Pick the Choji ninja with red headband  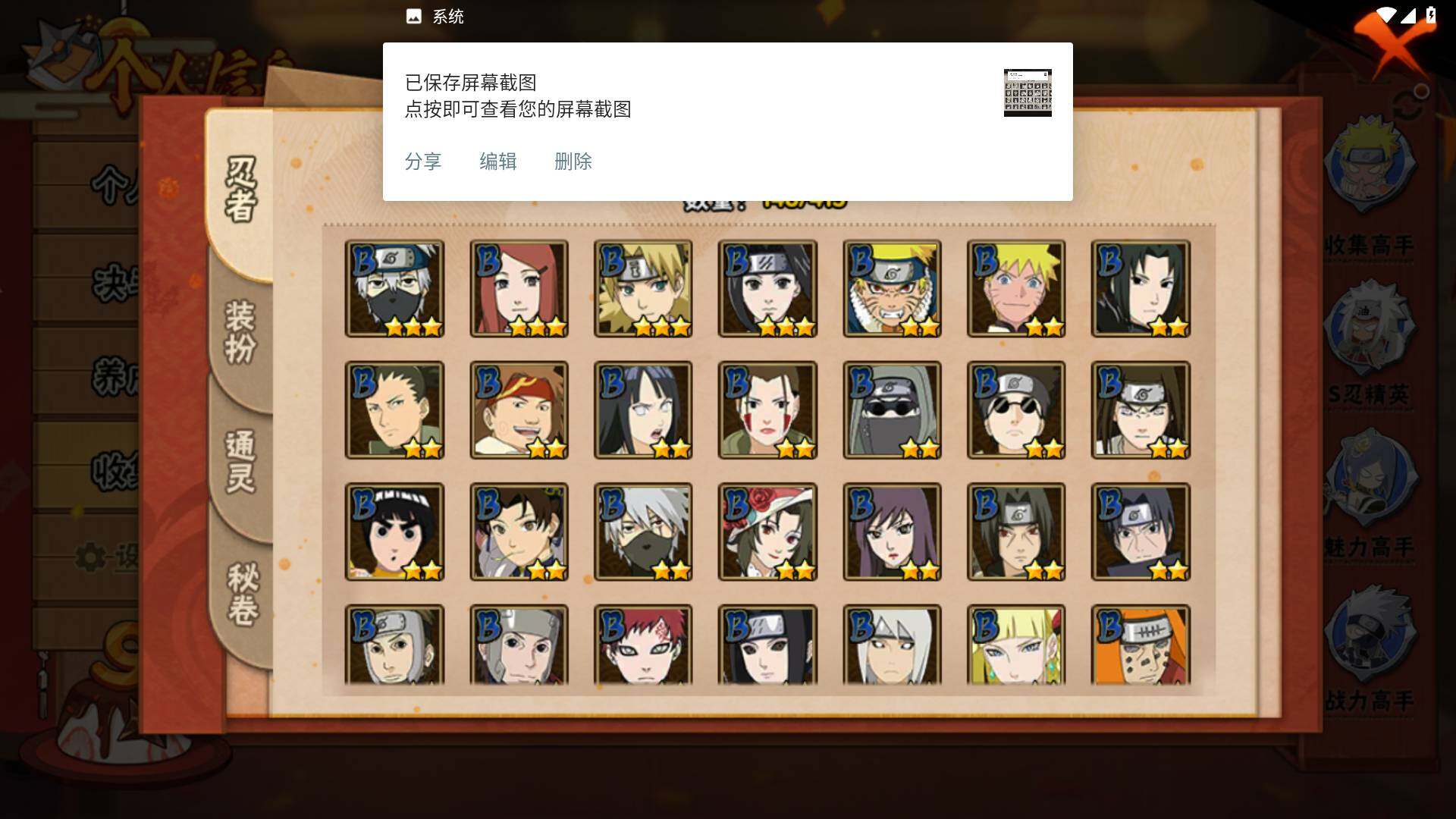click(x=519, y=410)
